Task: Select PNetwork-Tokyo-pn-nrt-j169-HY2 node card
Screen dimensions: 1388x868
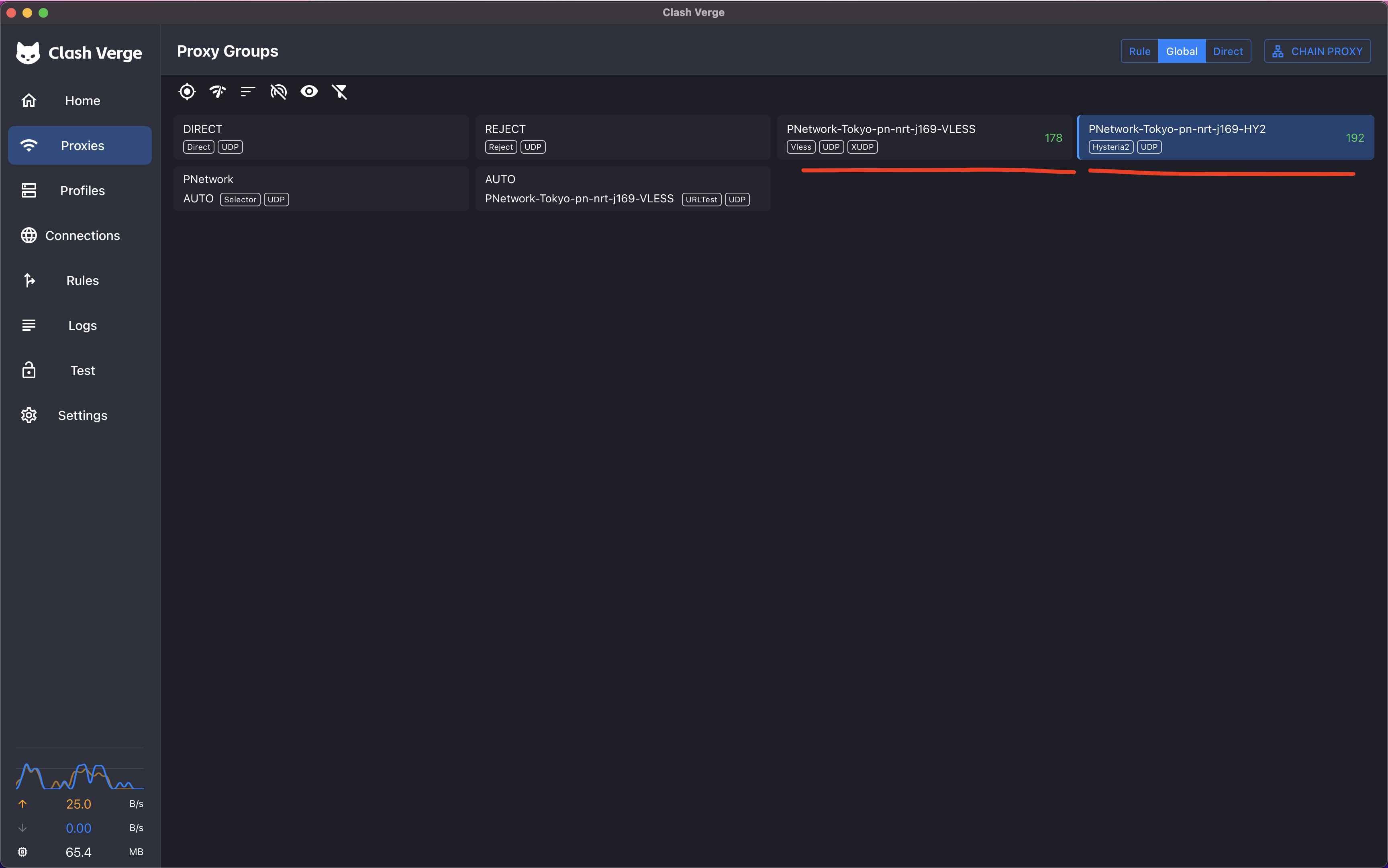Action: coord(1226,137)
